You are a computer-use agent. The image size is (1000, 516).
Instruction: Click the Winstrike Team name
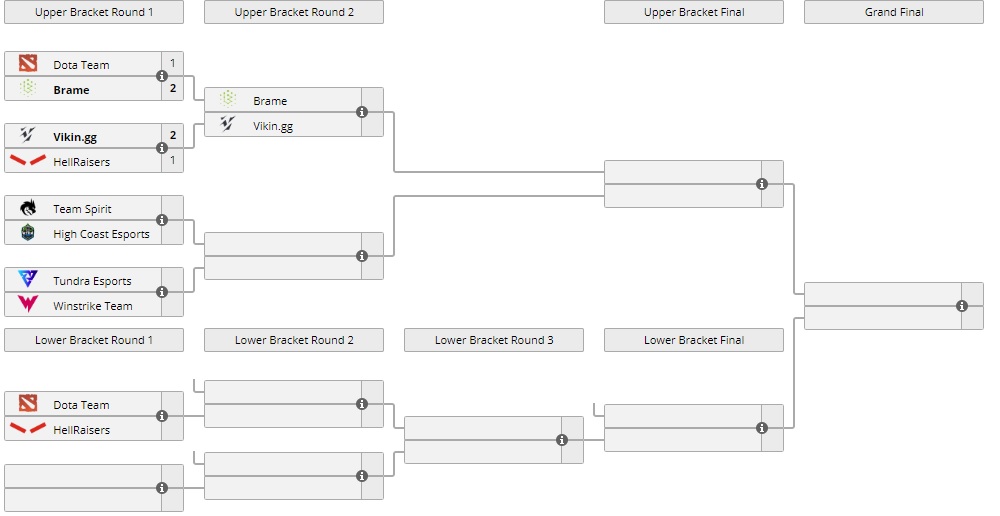[x=92, y=306]
